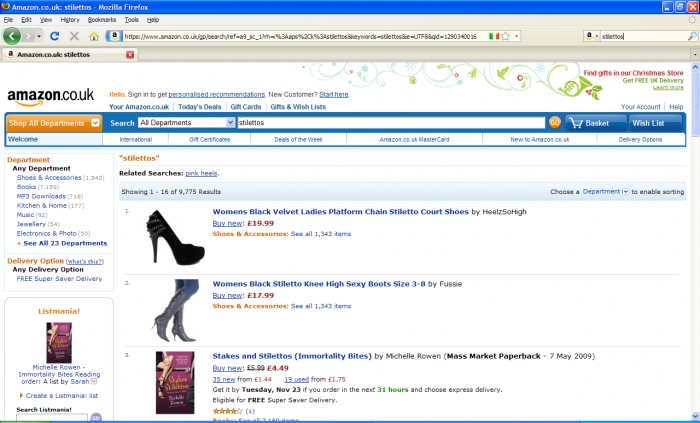Click the star rating for Stakes and Stilettos
This screenshot has width=700, height=423.
[227, 411]
